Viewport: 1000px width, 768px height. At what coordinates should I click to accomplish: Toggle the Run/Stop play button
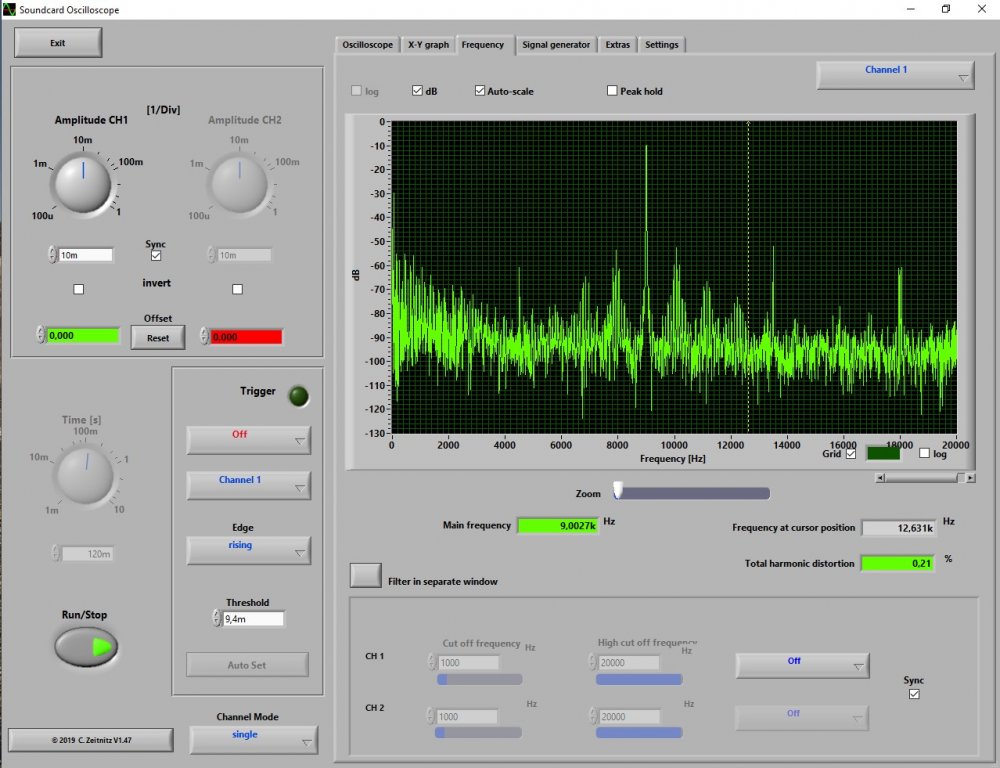pyautogui.click(x=86, y=647)
